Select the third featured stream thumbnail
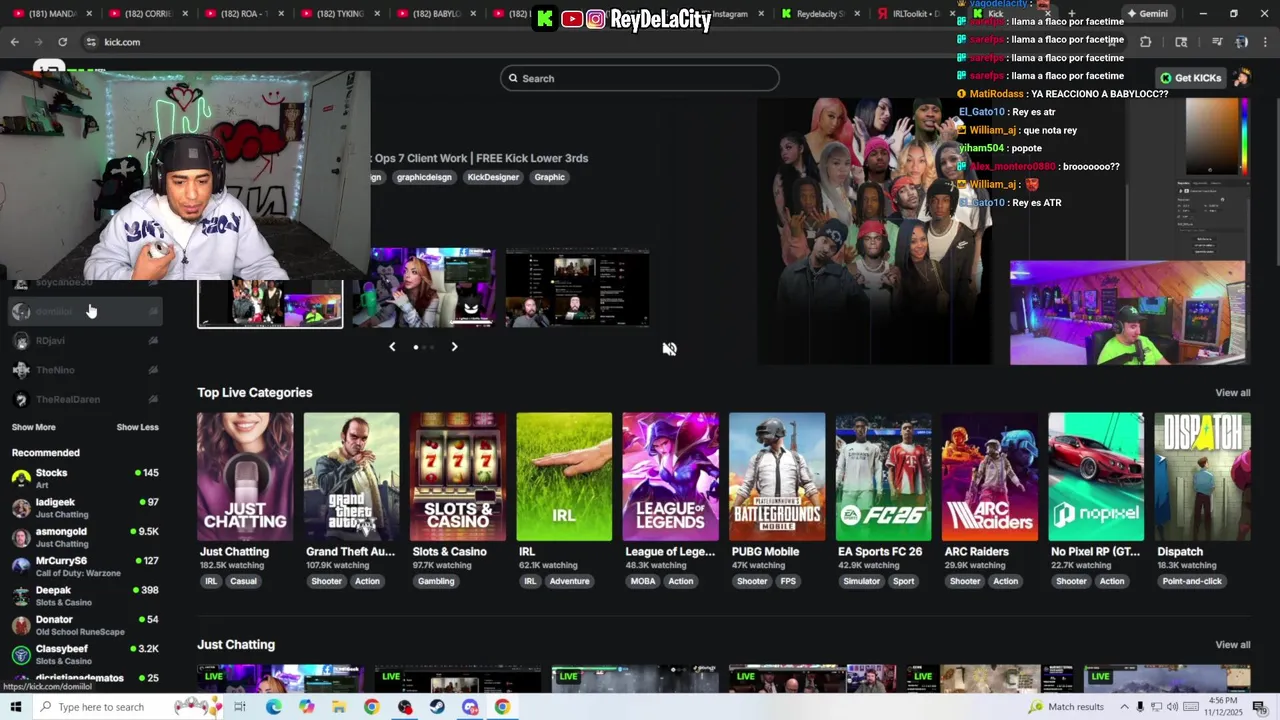Viewport: 1280px width, 720px height. point(577,288)
